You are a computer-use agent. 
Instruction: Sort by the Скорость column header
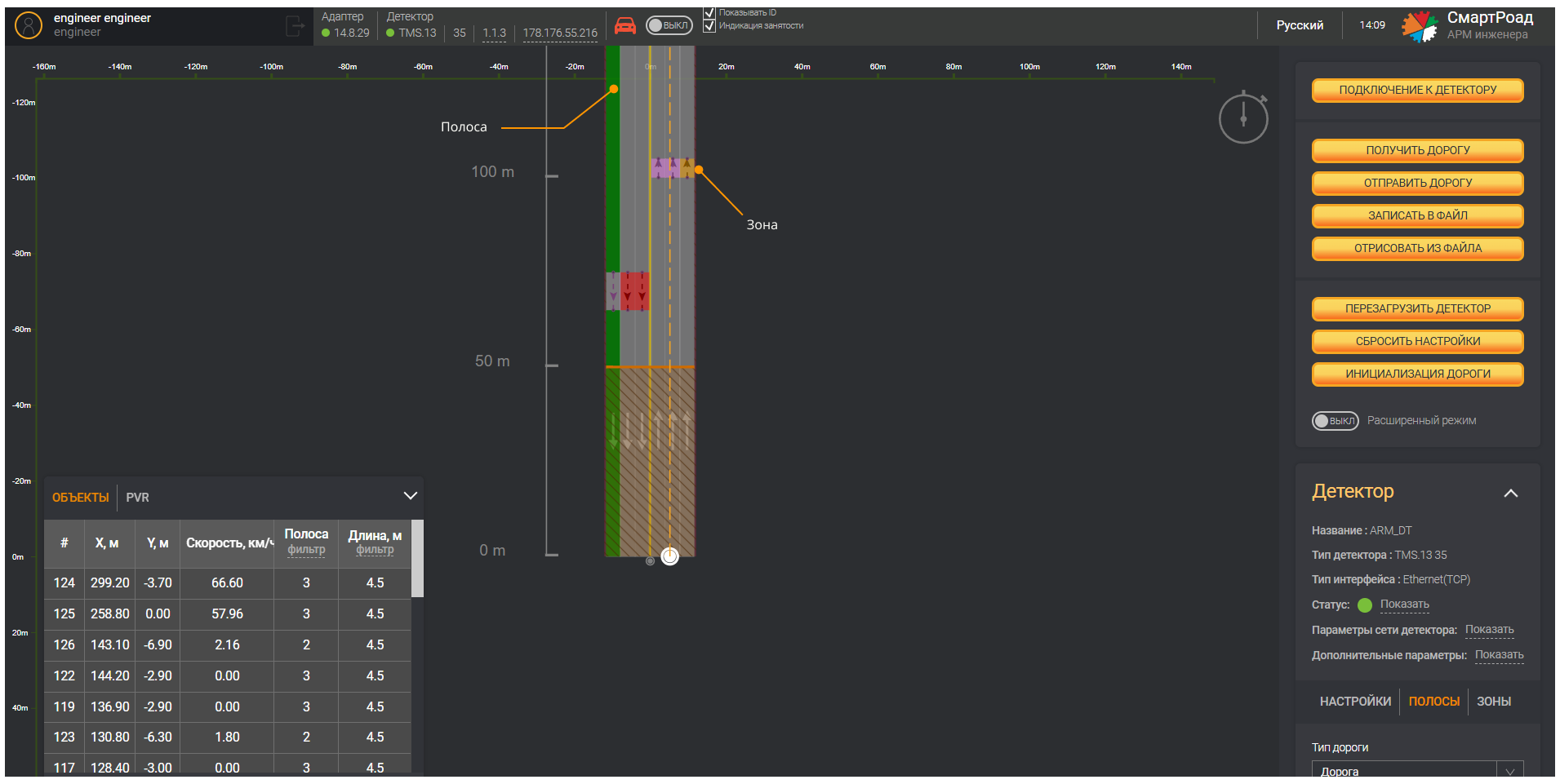[x=228, y=543]
